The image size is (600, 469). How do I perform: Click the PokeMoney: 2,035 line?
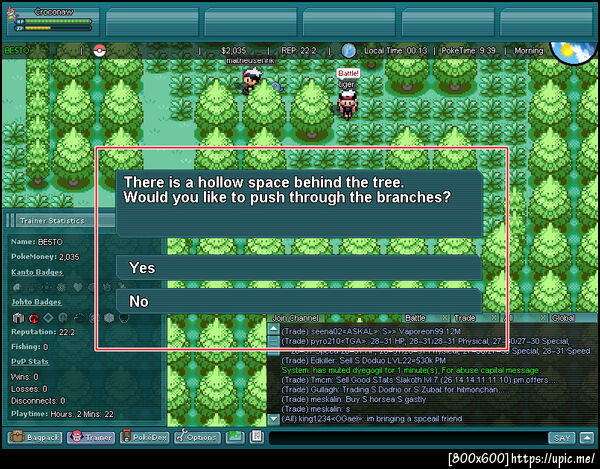(x=45, y=257)
